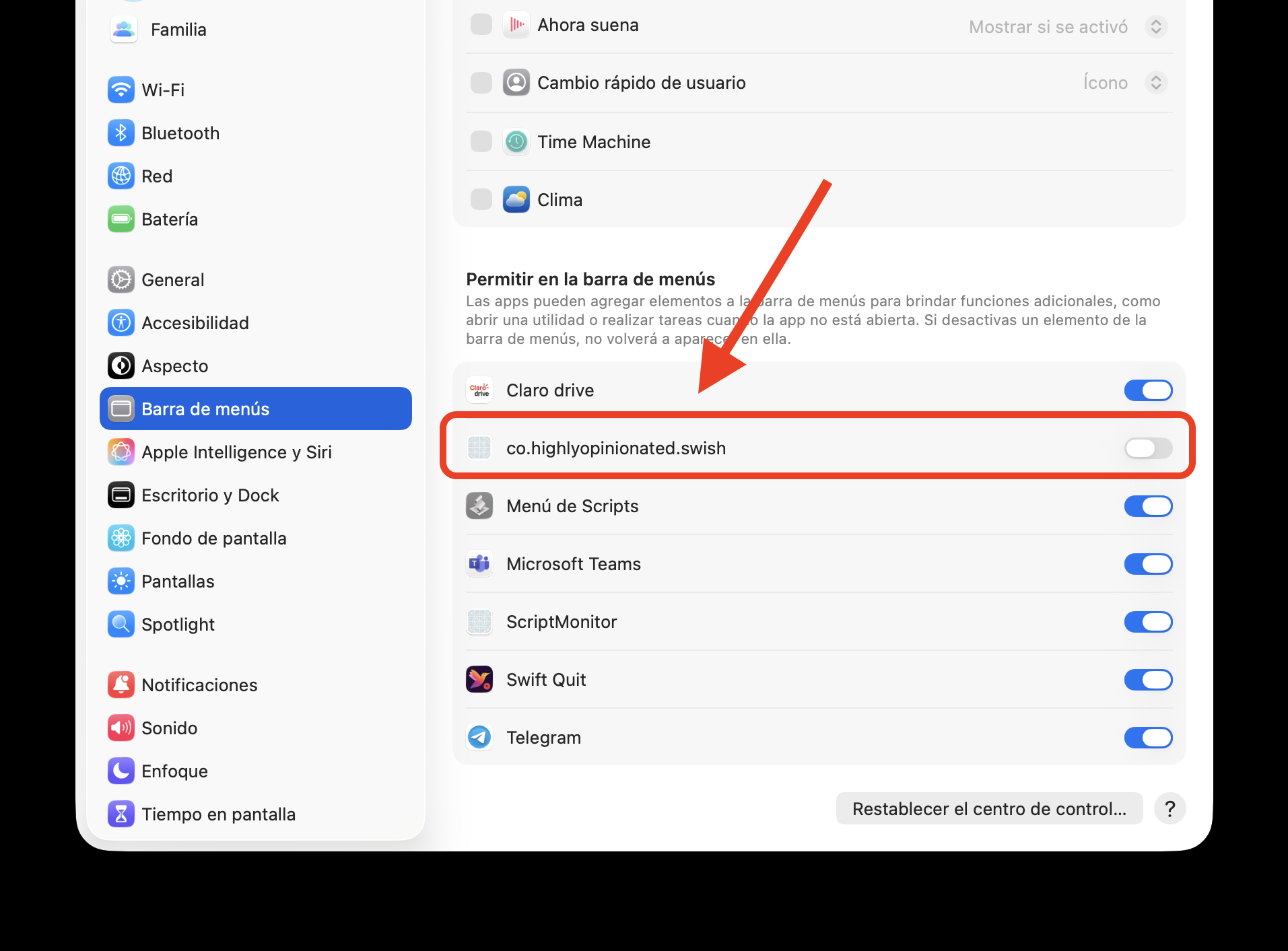Open the Enfoque moon icon
The image size is (1288, 951).
coord(121,771)
